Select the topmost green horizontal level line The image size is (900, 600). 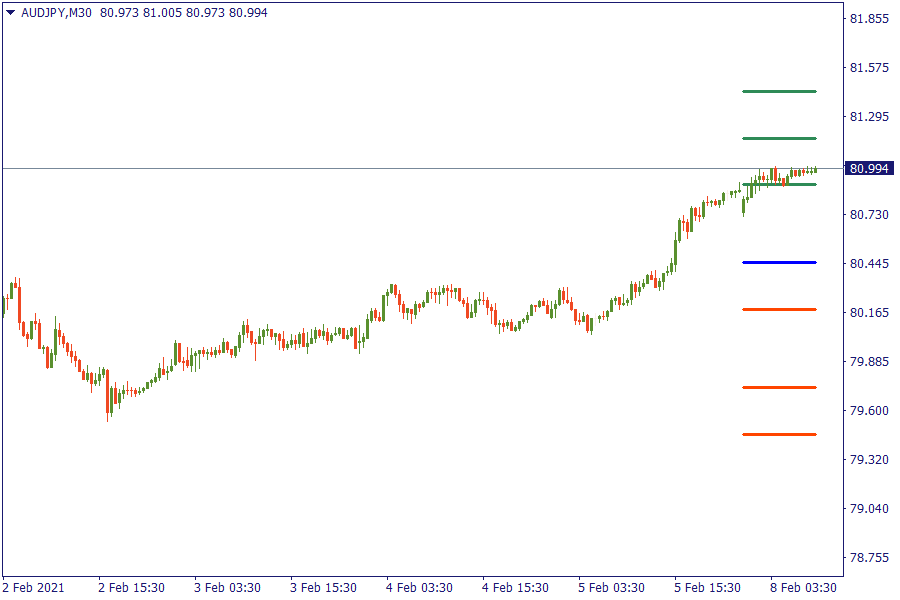click(x=779, y=91)
